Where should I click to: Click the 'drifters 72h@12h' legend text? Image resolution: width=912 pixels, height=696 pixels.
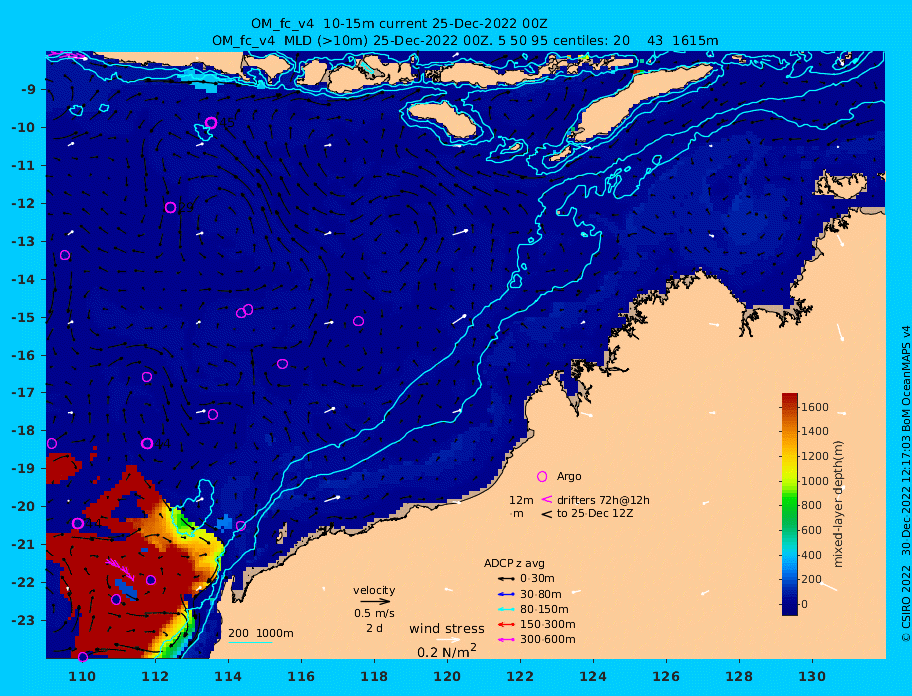pos(603,500)
